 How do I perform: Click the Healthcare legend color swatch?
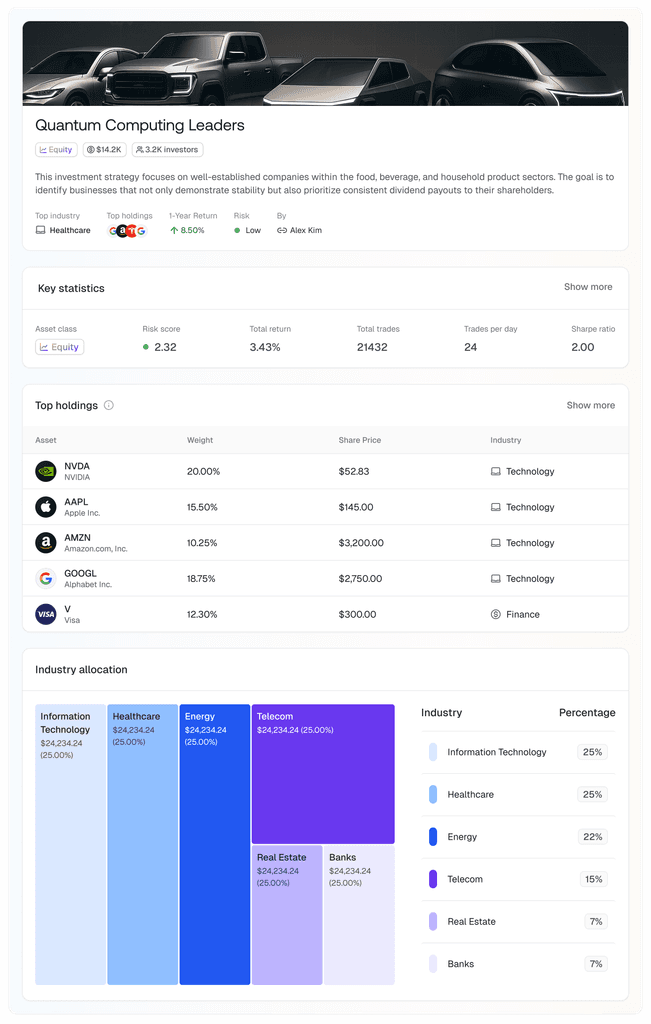click(x=433, y=795)
